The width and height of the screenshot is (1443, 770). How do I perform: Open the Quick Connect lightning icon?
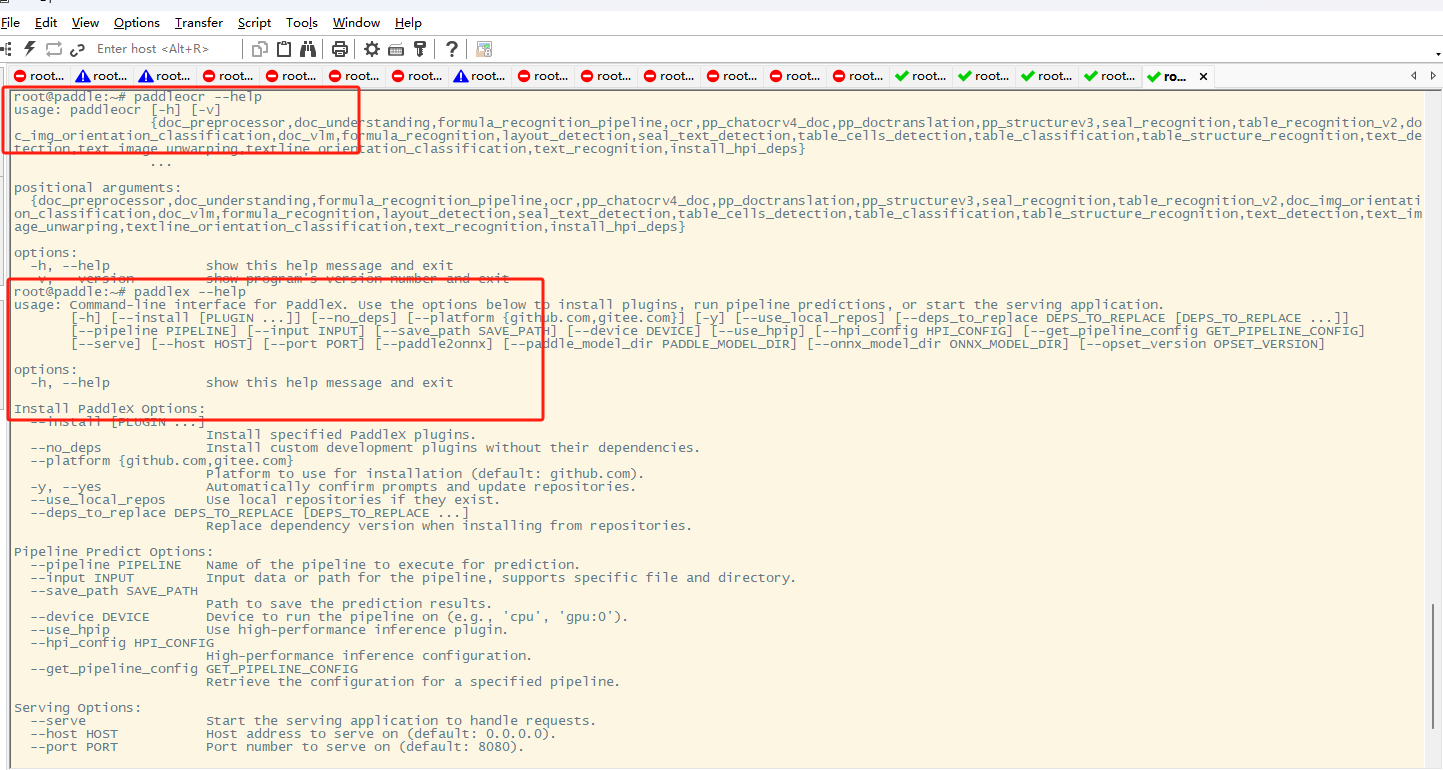point(30,48)
